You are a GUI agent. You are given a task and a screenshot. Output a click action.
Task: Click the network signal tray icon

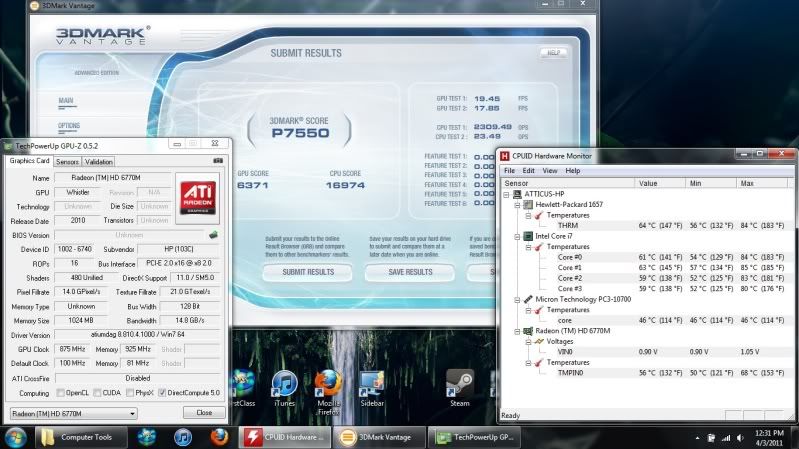point(726,438)
